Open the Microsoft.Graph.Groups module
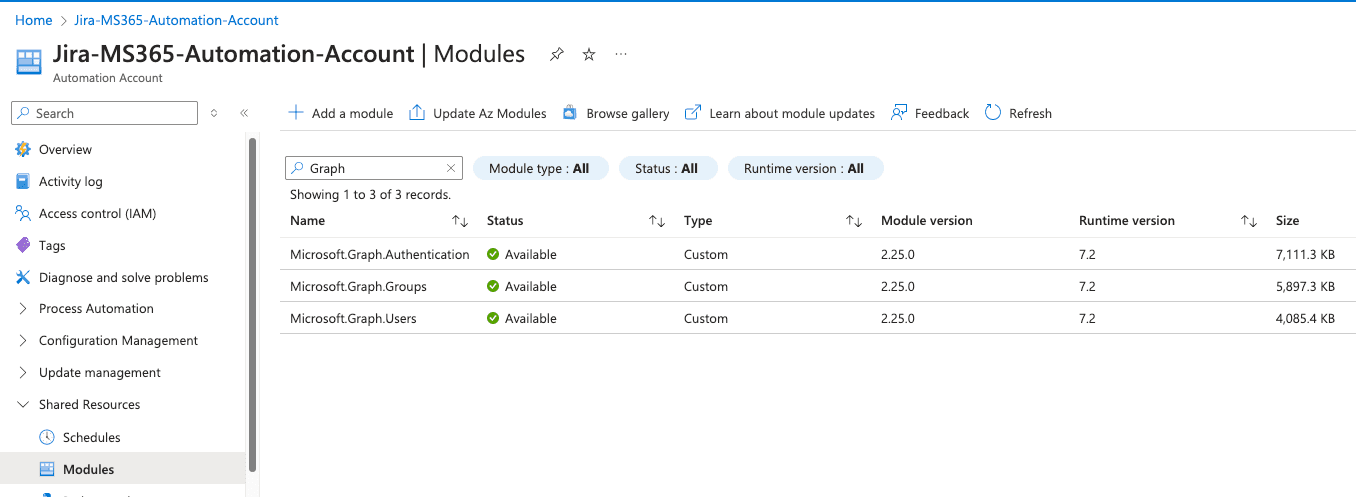This screenshot has height=497, width=1356. tap(358, 286)
